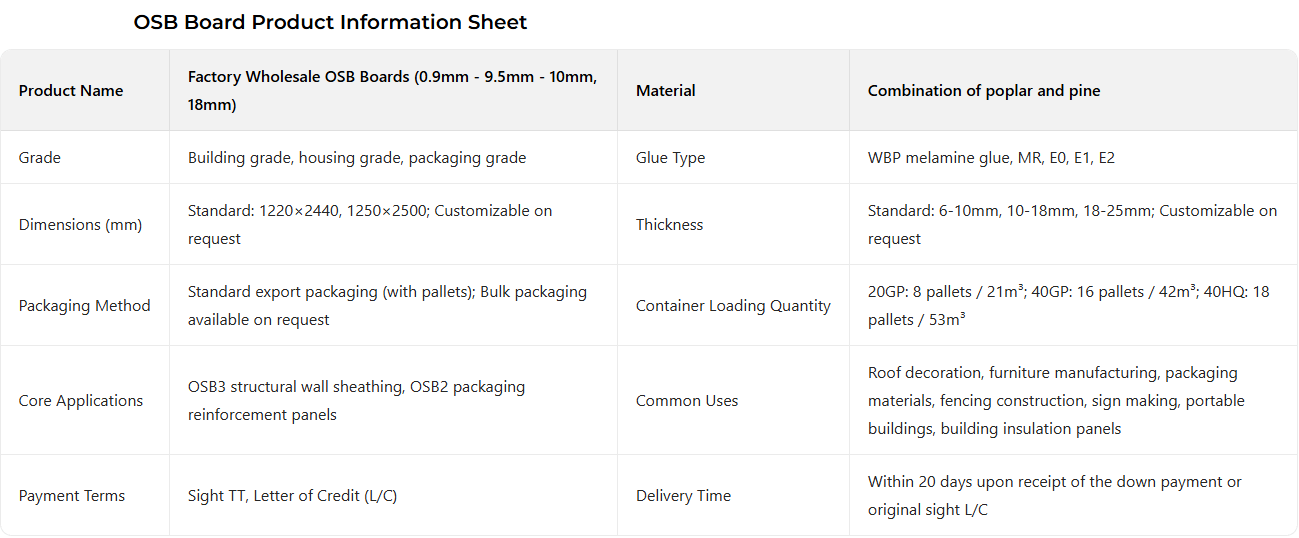Click the OSB Board Product Information Sheet title
The image size is (1299, 538).
[x=330, y=22]
